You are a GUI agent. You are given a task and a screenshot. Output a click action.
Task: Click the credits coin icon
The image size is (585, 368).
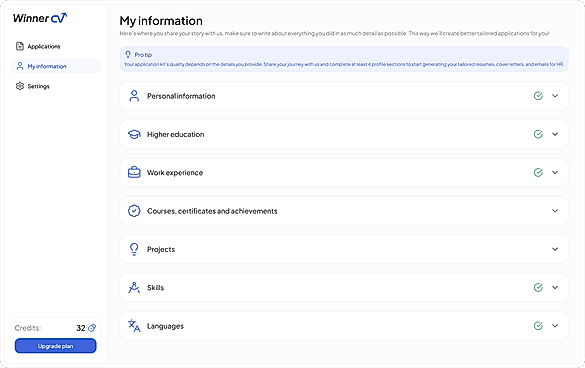[92, 328]
